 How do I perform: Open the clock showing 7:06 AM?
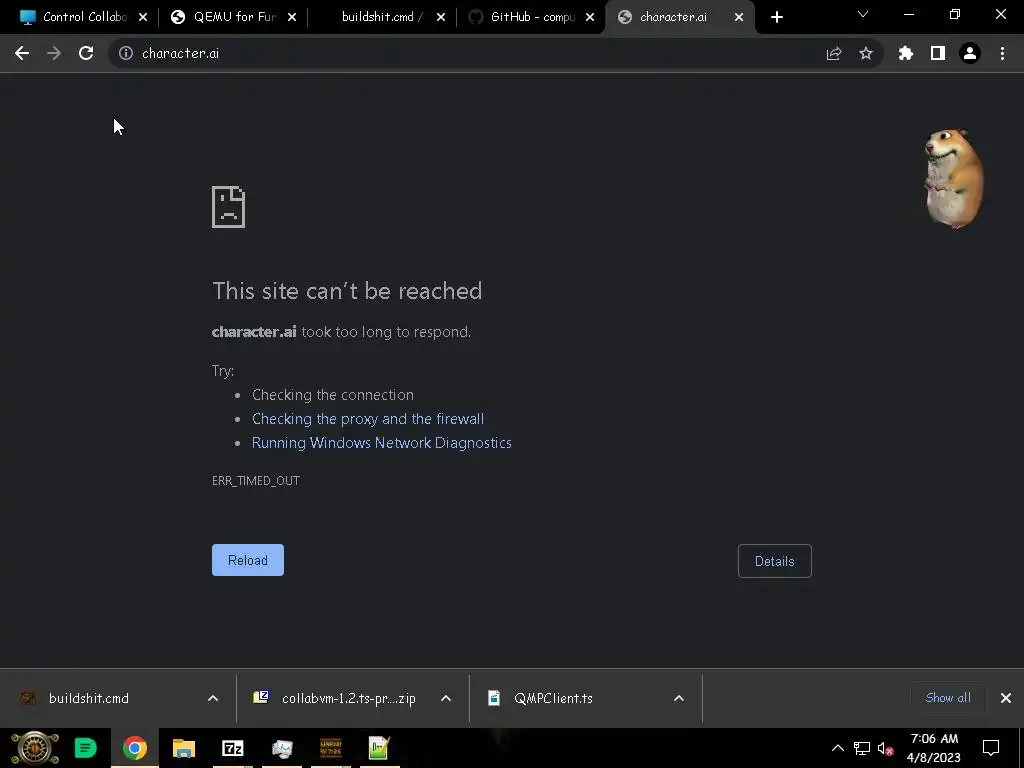934,748
